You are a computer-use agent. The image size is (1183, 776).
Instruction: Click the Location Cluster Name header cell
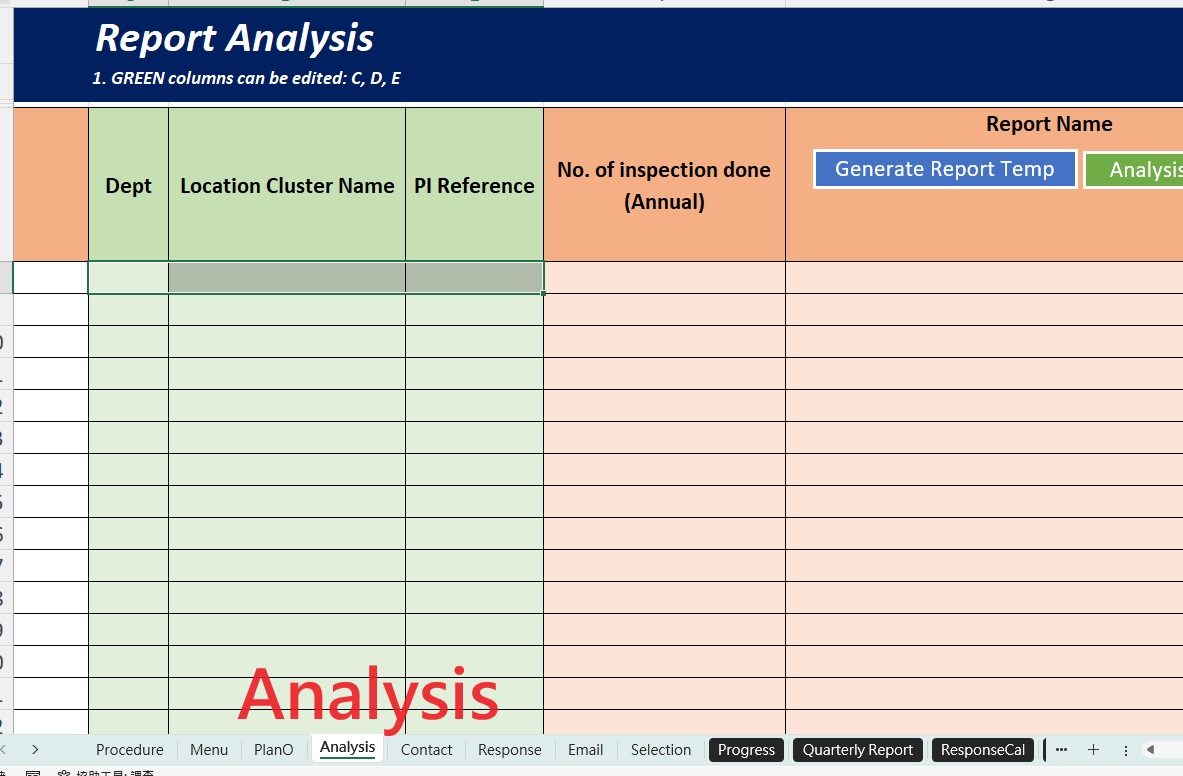click(287, 186)
